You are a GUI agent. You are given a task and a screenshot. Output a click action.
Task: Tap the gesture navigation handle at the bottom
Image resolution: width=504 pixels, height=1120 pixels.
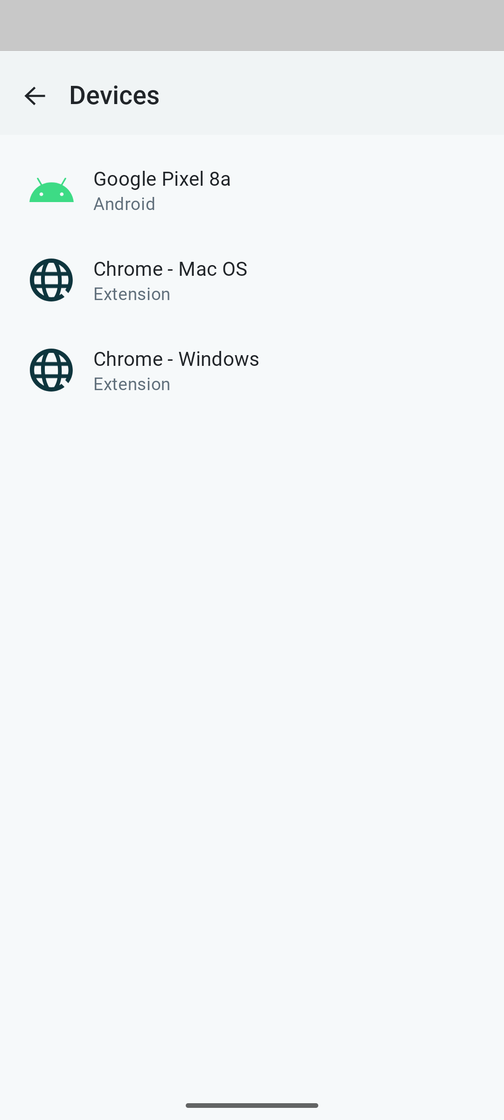point(252,1105)
